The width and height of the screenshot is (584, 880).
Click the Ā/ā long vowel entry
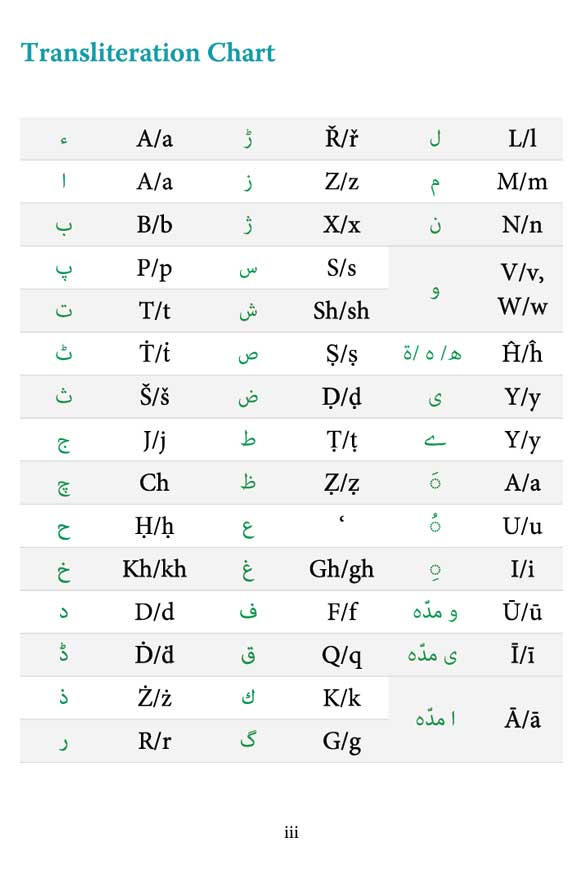pos(522,719)
